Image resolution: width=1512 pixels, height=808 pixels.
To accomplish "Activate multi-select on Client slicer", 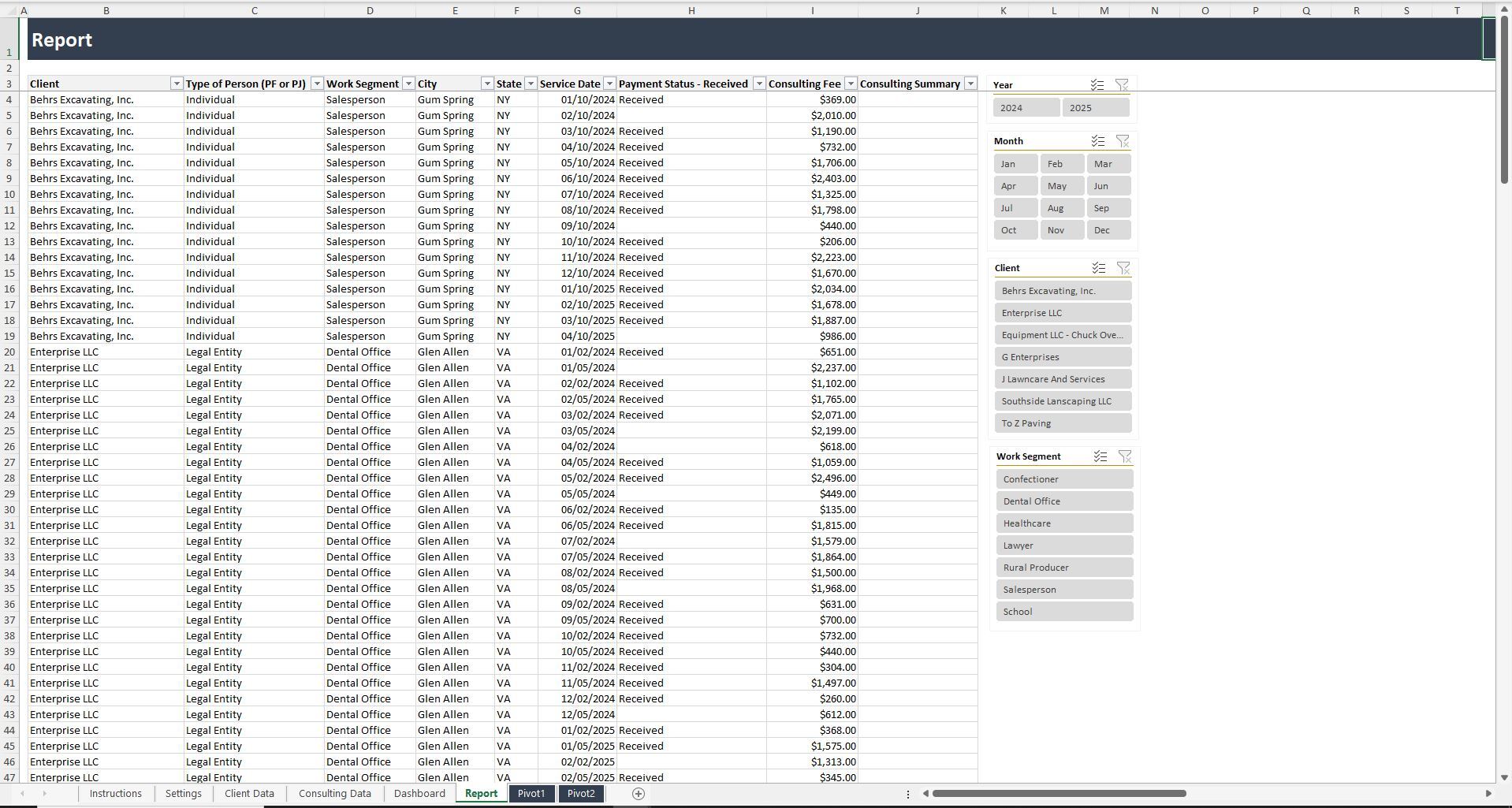I will (x=1099, y=268).
